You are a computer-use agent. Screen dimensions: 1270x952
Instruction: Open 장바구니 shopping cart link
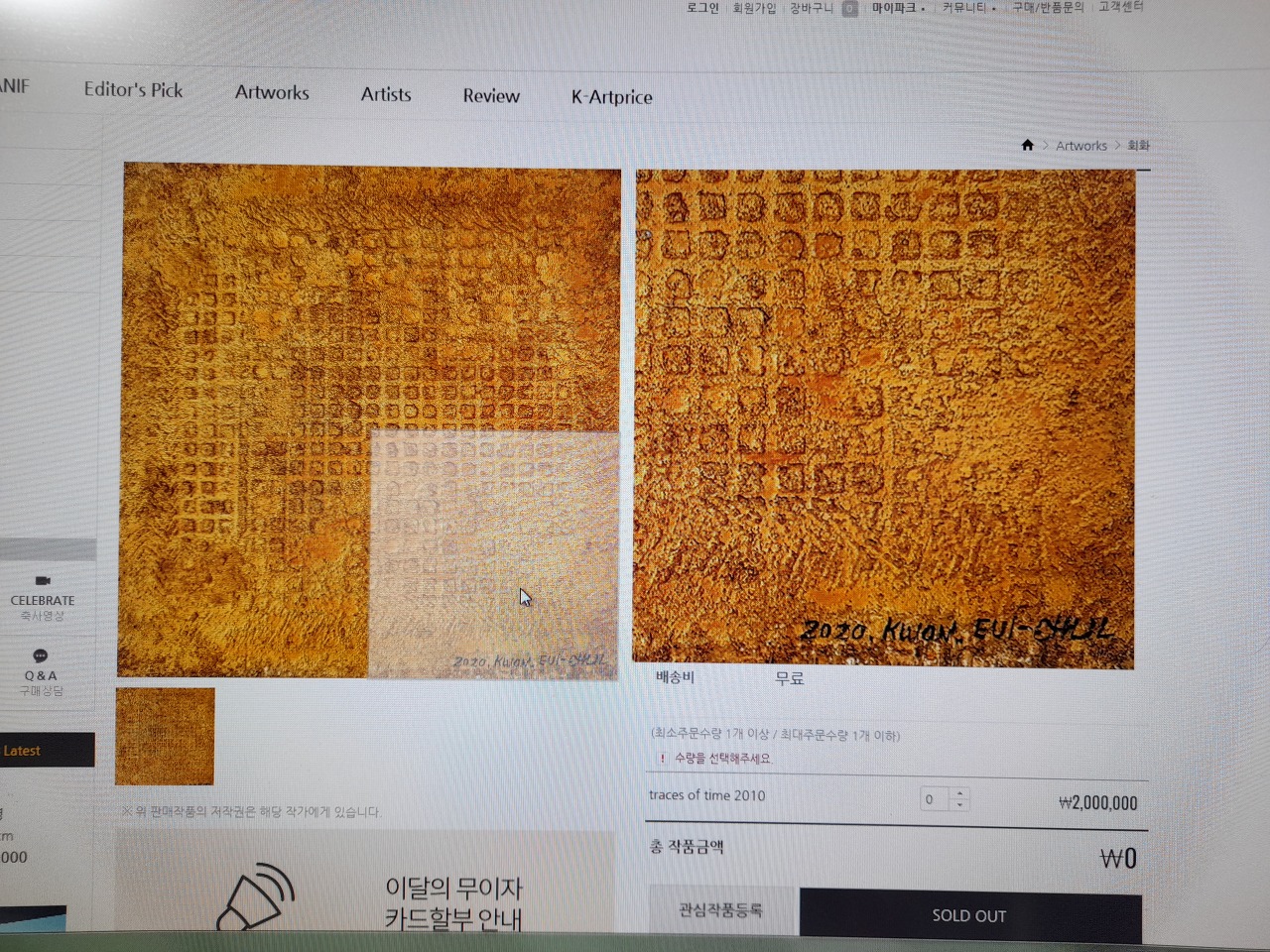[x=812, y=8]
